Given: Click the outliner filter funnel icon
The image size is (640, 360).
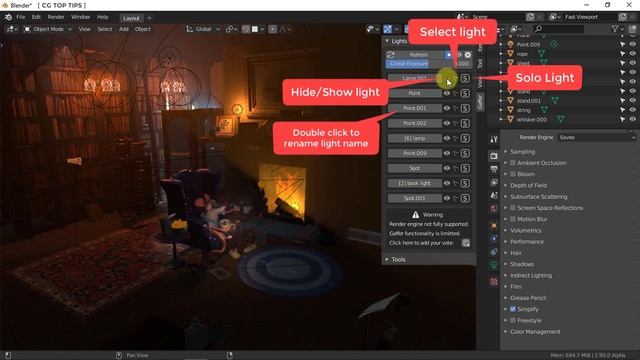Looking at the screenshot, I should pyautogui.click(x=615, y=29).
